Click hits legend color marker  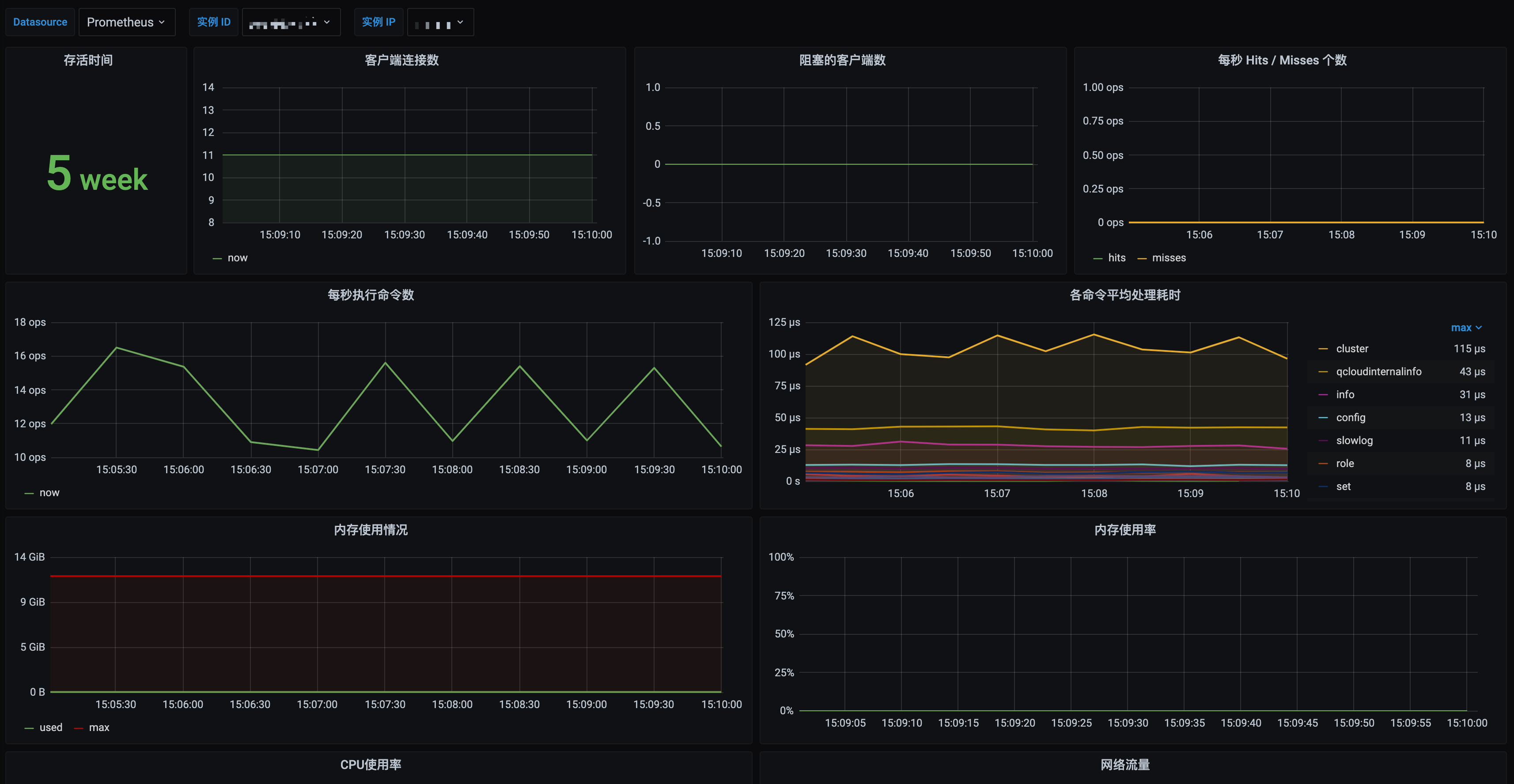pyautogui.click(x=1098, y=258)
